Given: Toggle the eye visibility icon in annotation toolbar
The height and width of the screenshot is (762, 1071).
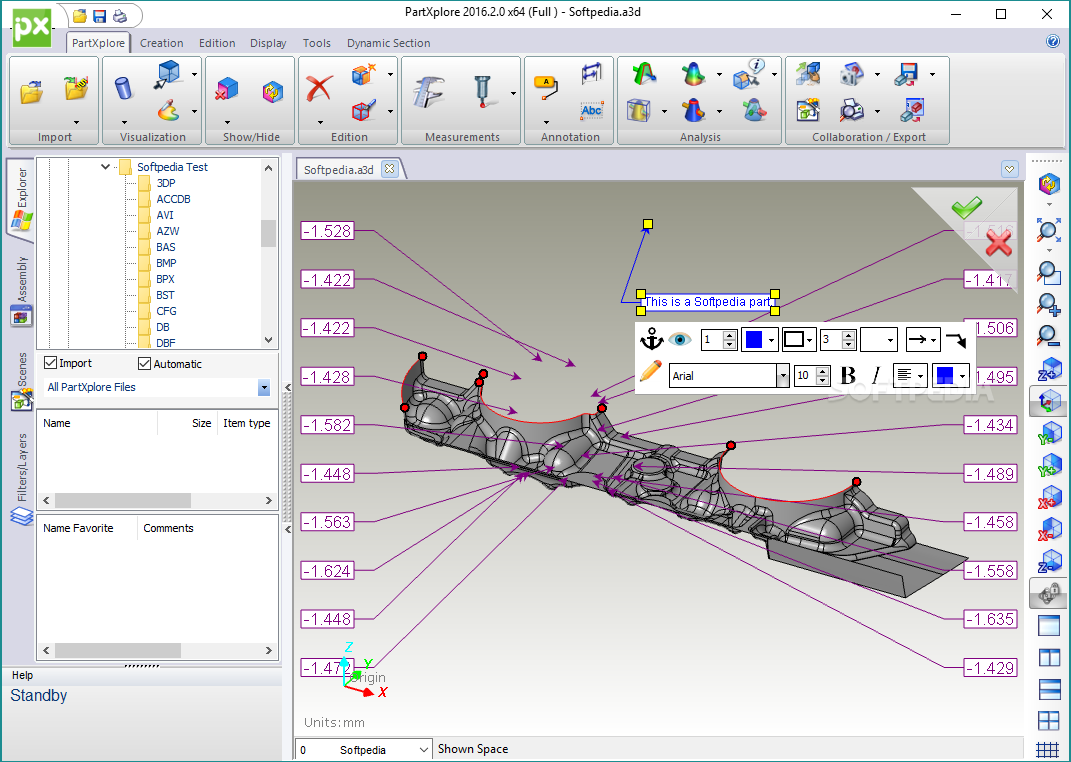Looking at the screenshot, I should pos(680,339).
